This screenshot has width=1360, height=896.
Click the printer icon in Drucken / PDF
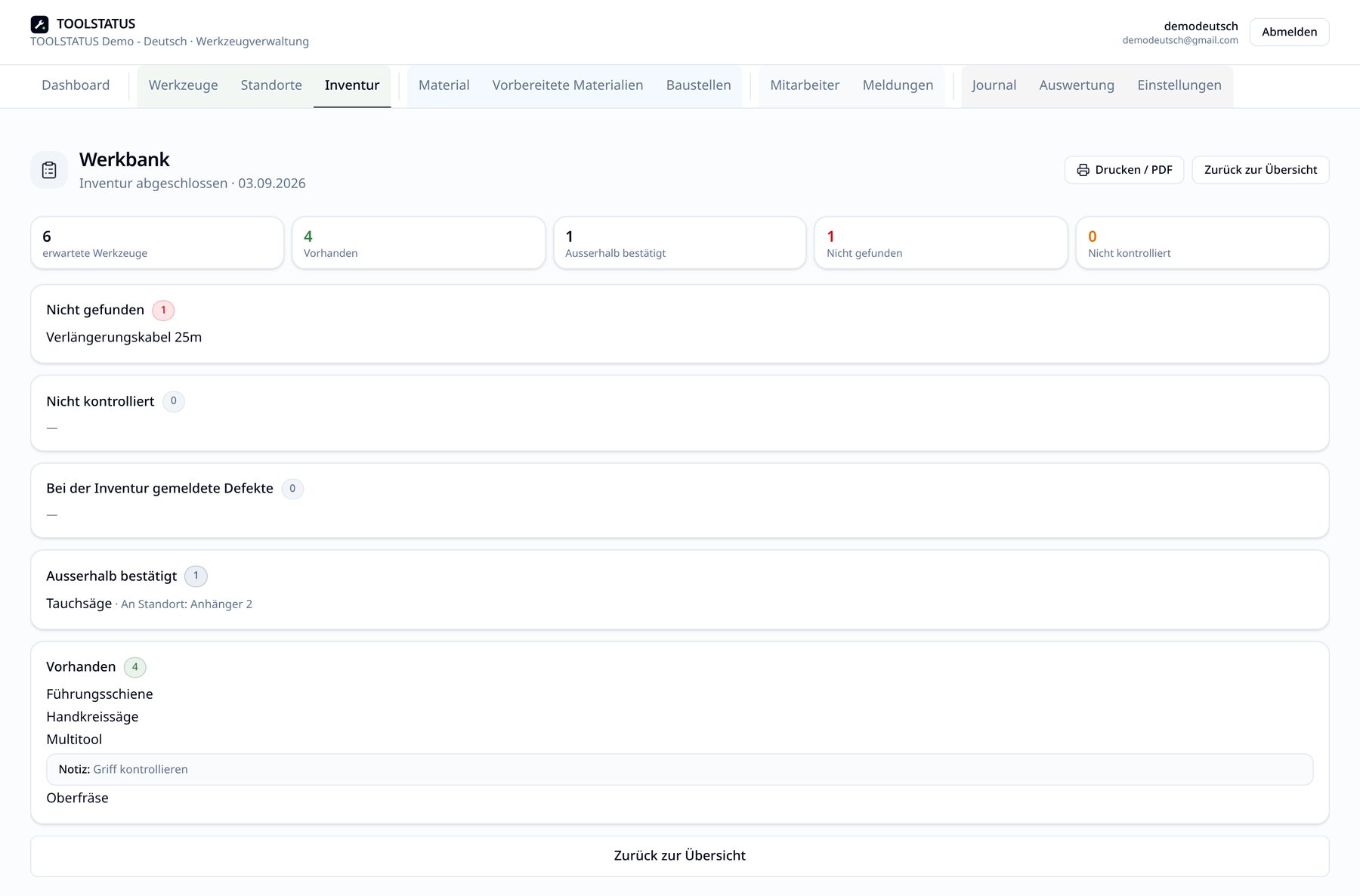[x=1083, y=170]
